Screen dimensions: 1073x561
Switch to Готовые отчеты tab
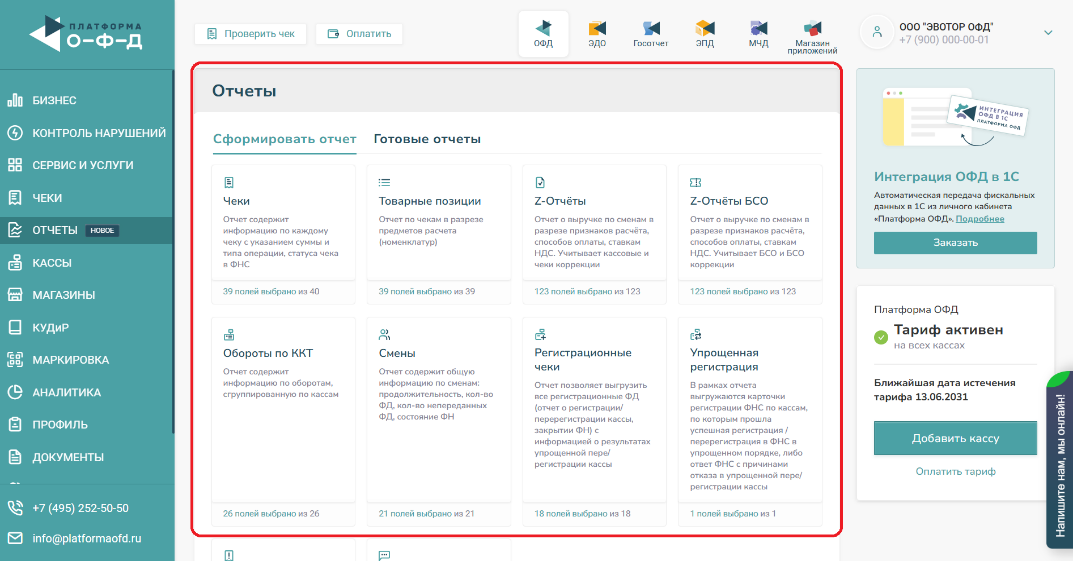(427, 139)
